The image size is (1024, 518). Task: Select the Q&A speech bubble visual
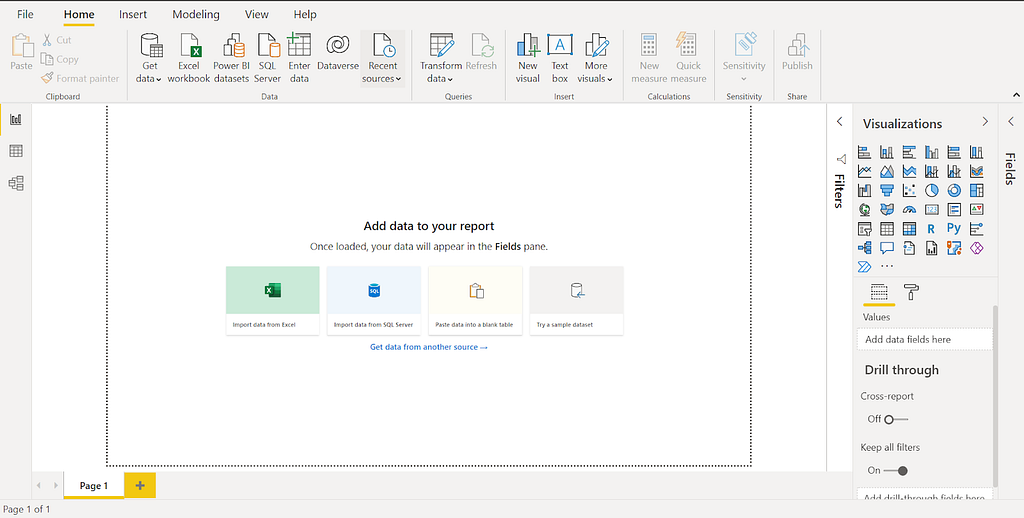(x=887, y=248)
